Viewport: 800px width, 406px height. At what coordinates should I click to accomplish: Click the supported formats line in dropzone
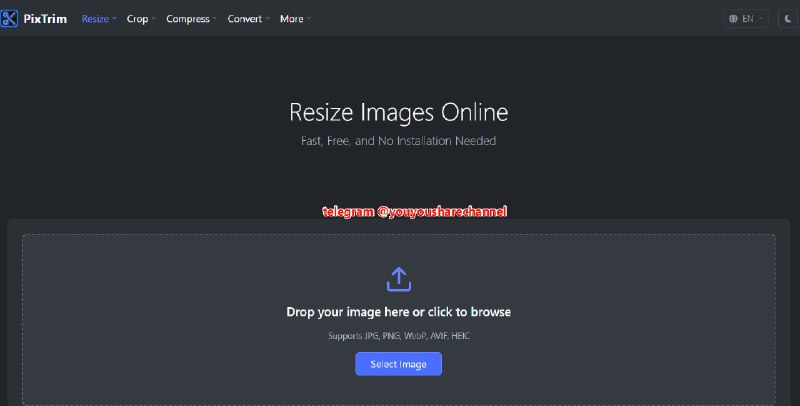(398, 336)
